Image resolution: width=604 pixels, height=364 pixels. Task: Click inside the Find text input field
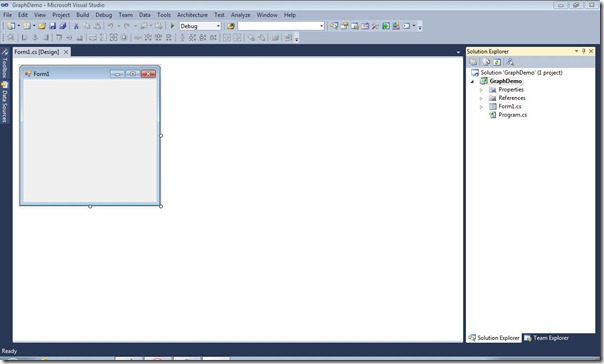[278, 26]
